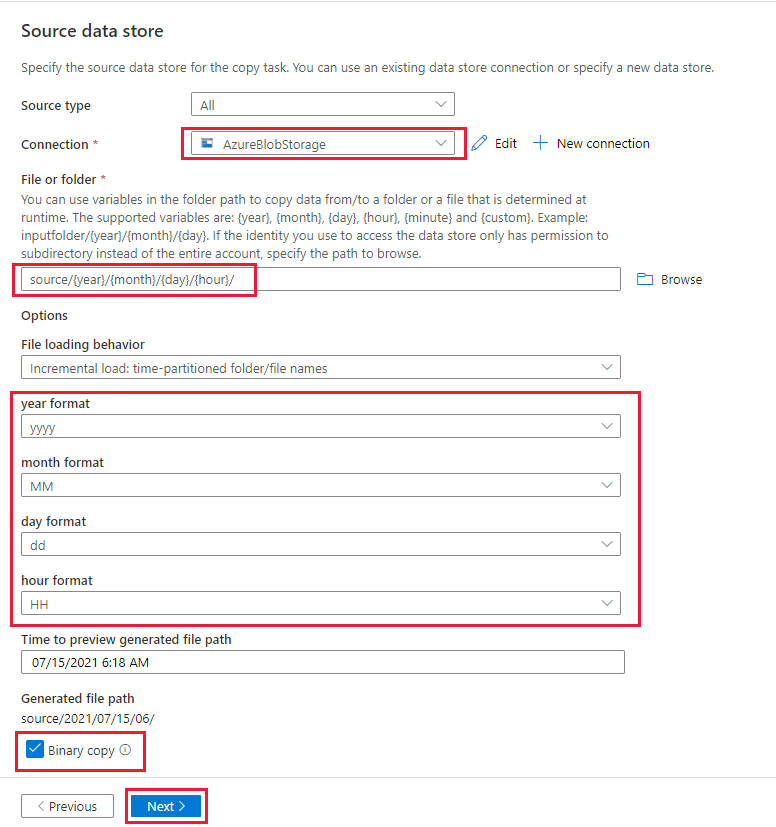Open the day format dropdown

click(x=320, y=543)
